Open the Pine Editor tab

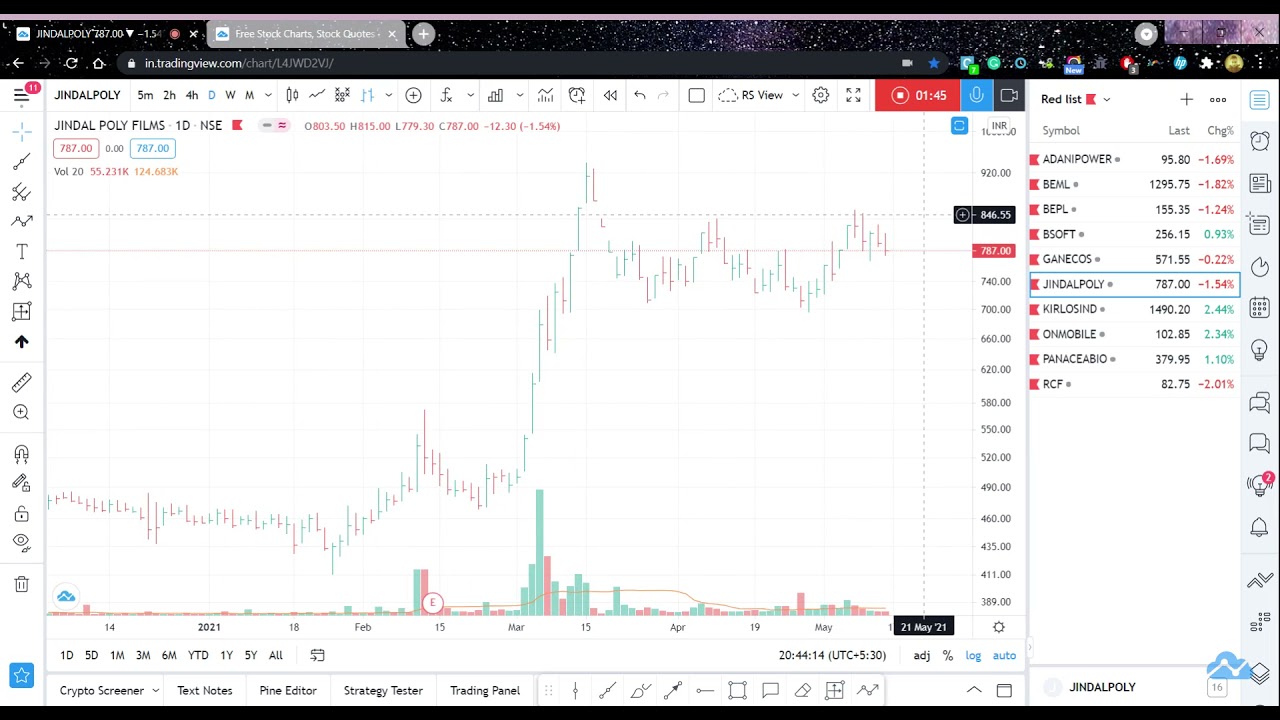tap(288, 690)
